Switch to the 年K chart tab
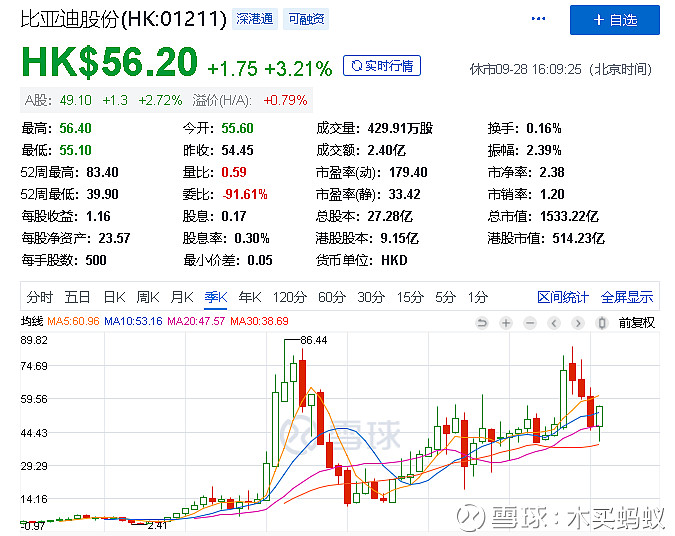 250,297
